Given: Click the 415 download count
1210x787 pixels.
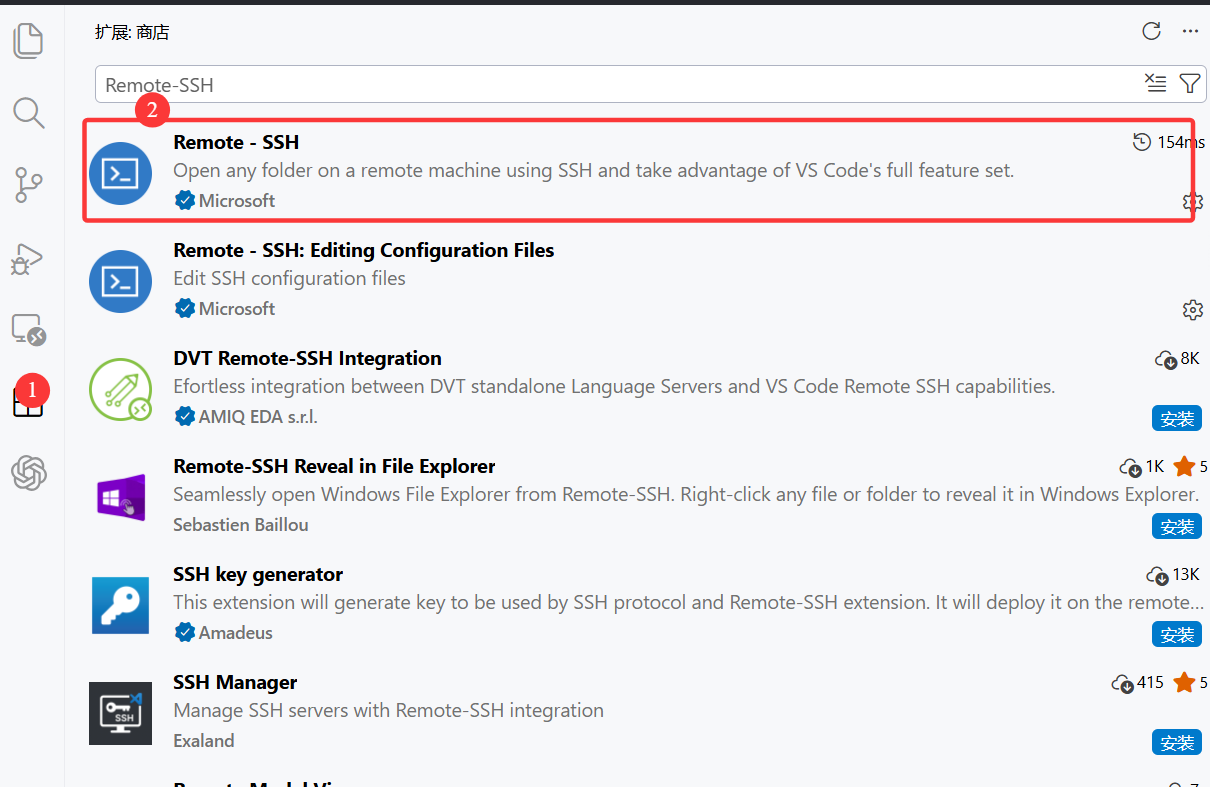Looking at the screenshot, I should click(x=1138, y=682).
